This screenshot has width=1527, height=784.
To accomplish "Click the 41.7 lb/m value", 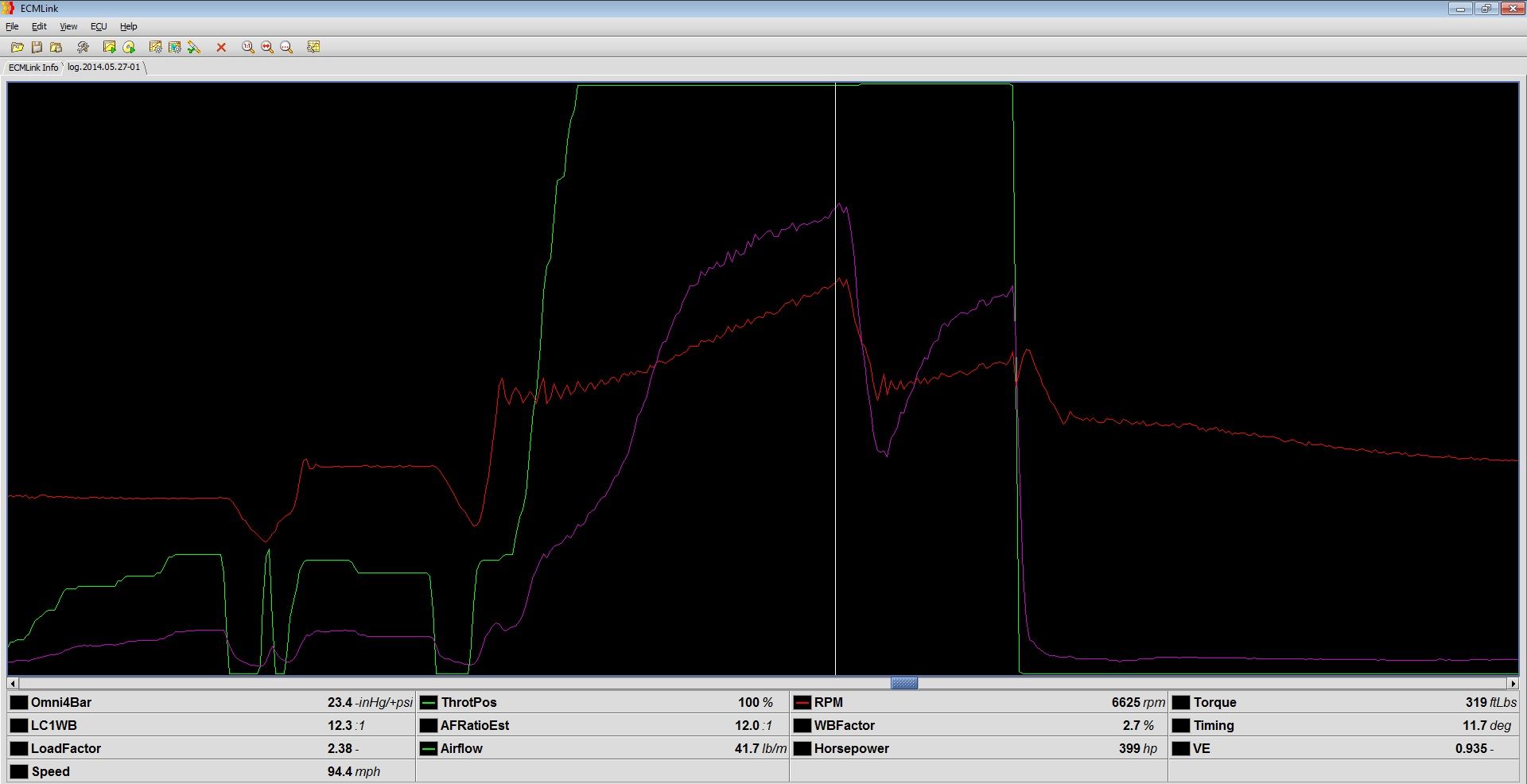I will 760,748.
